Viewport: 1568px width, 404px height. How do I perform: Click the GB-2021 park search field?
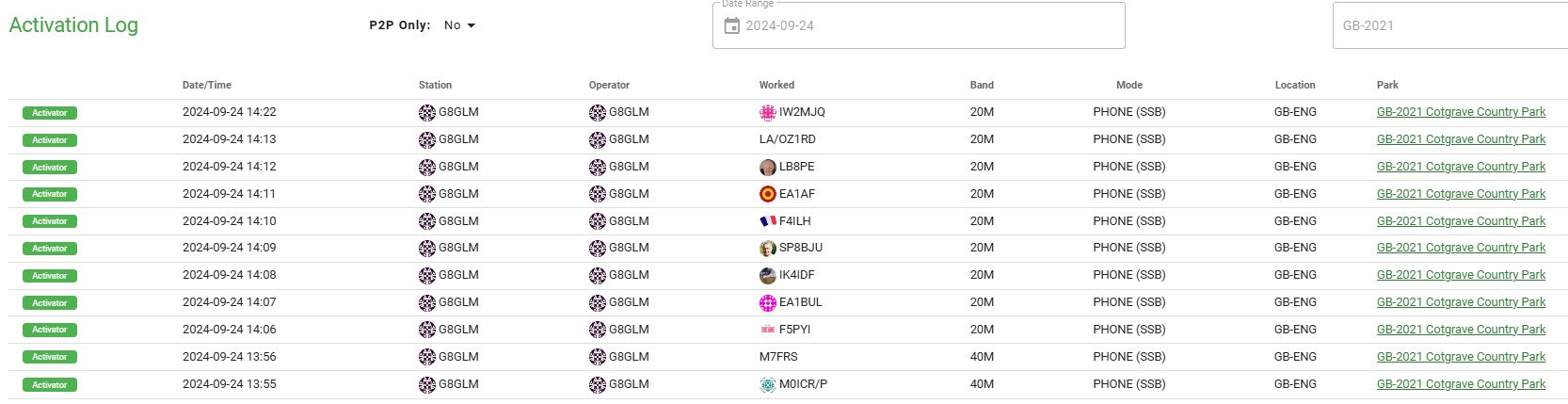1449,25
